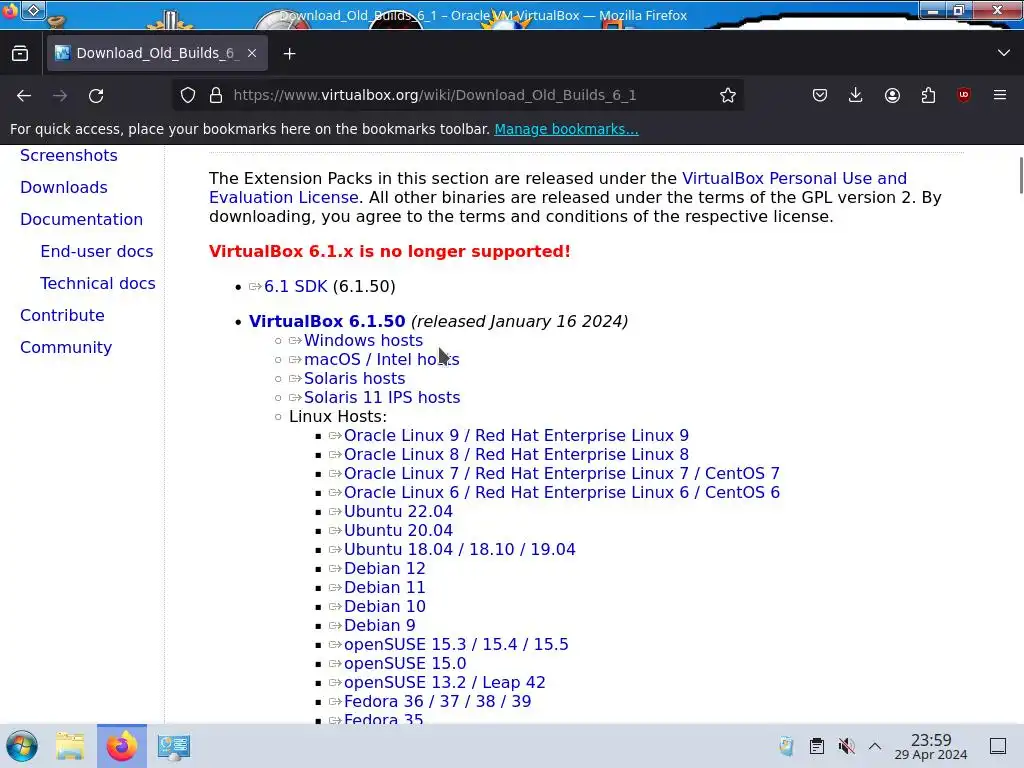Download Oracle Linux 7 / CentOS 7 package

[x=562, y=473]
